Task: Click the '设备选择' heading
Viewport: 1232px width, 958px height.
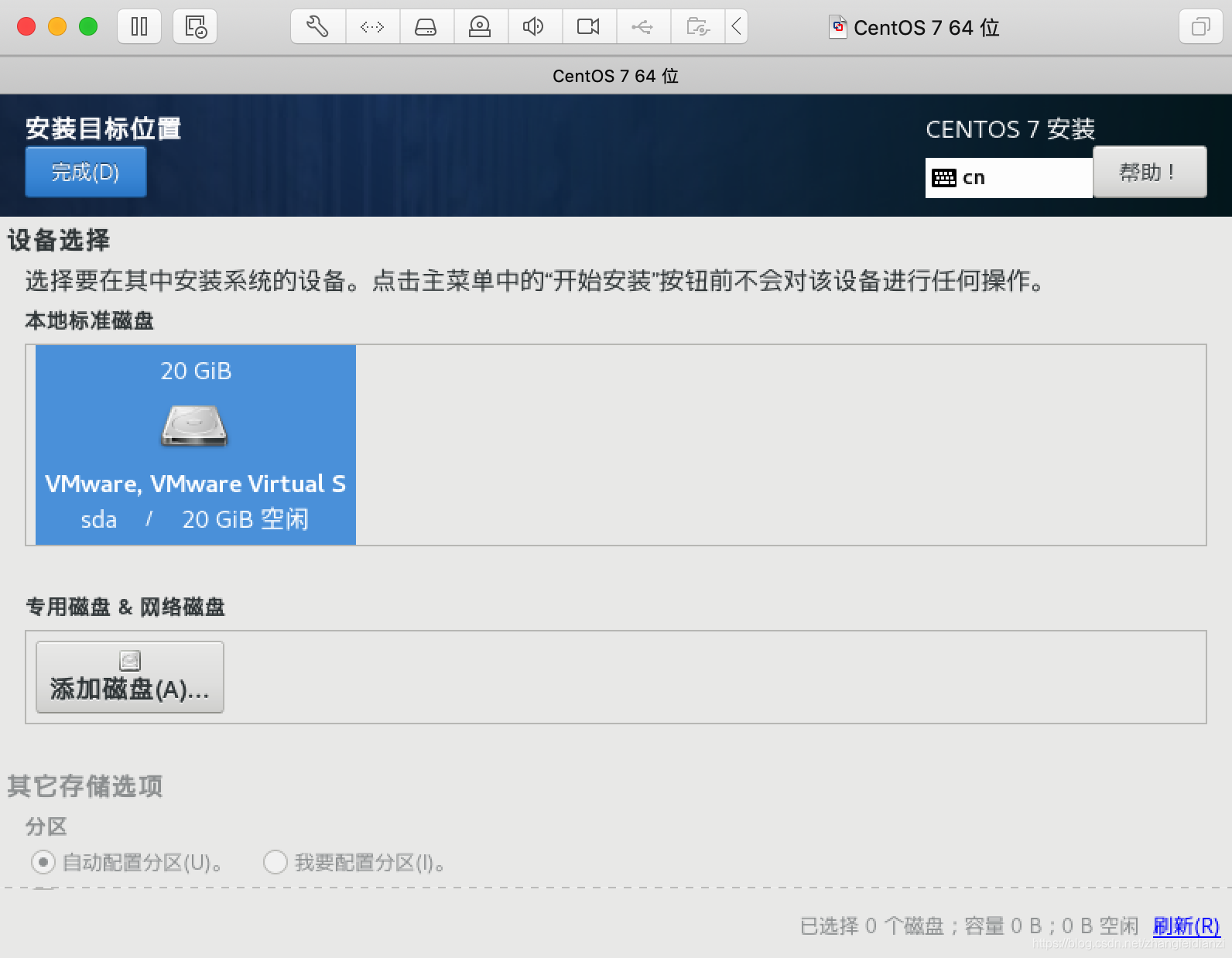Action: coord(59,240)
